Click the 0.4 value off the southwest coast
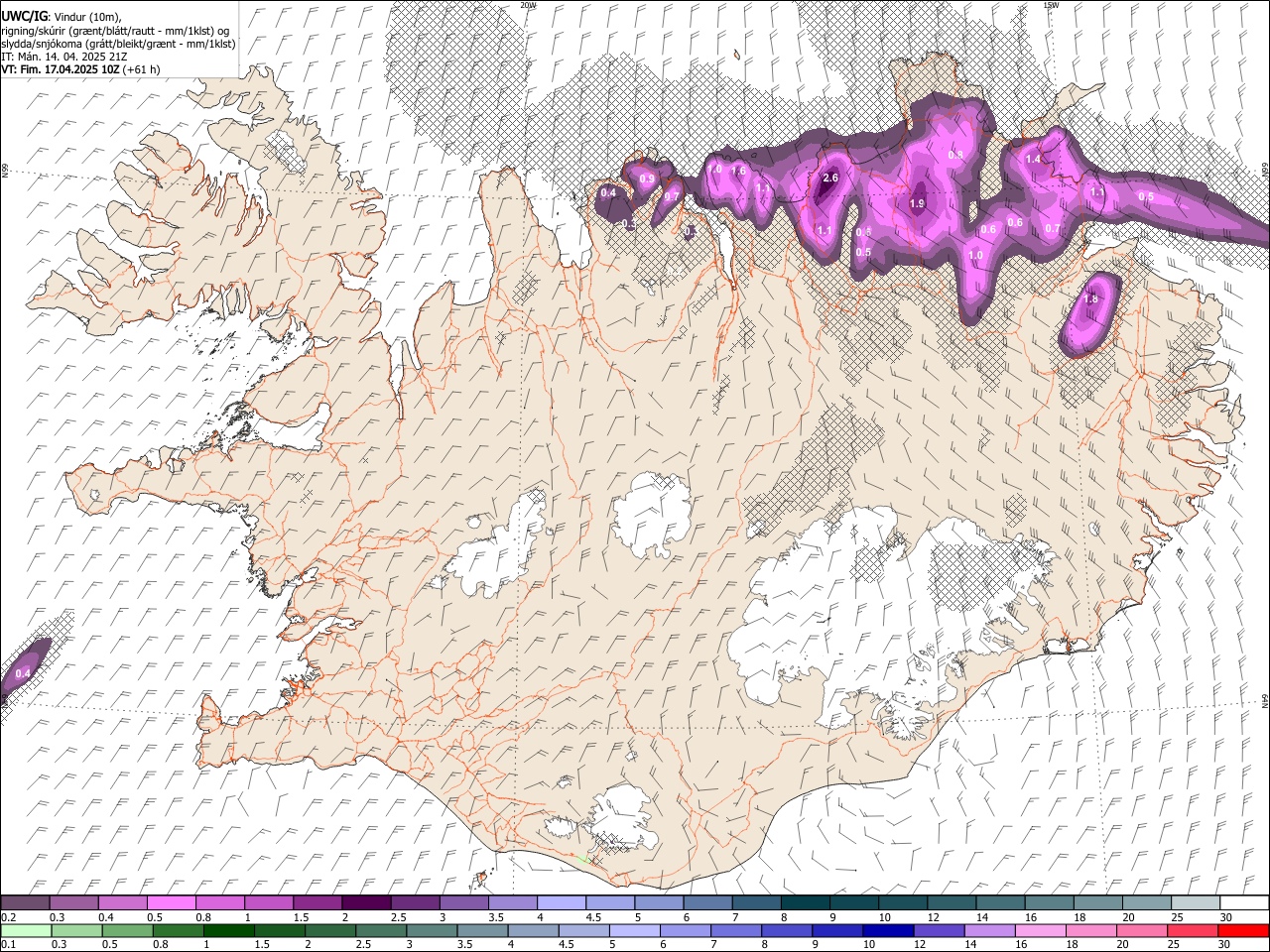This screenshot has height=952, width=1270. (24, 673)
